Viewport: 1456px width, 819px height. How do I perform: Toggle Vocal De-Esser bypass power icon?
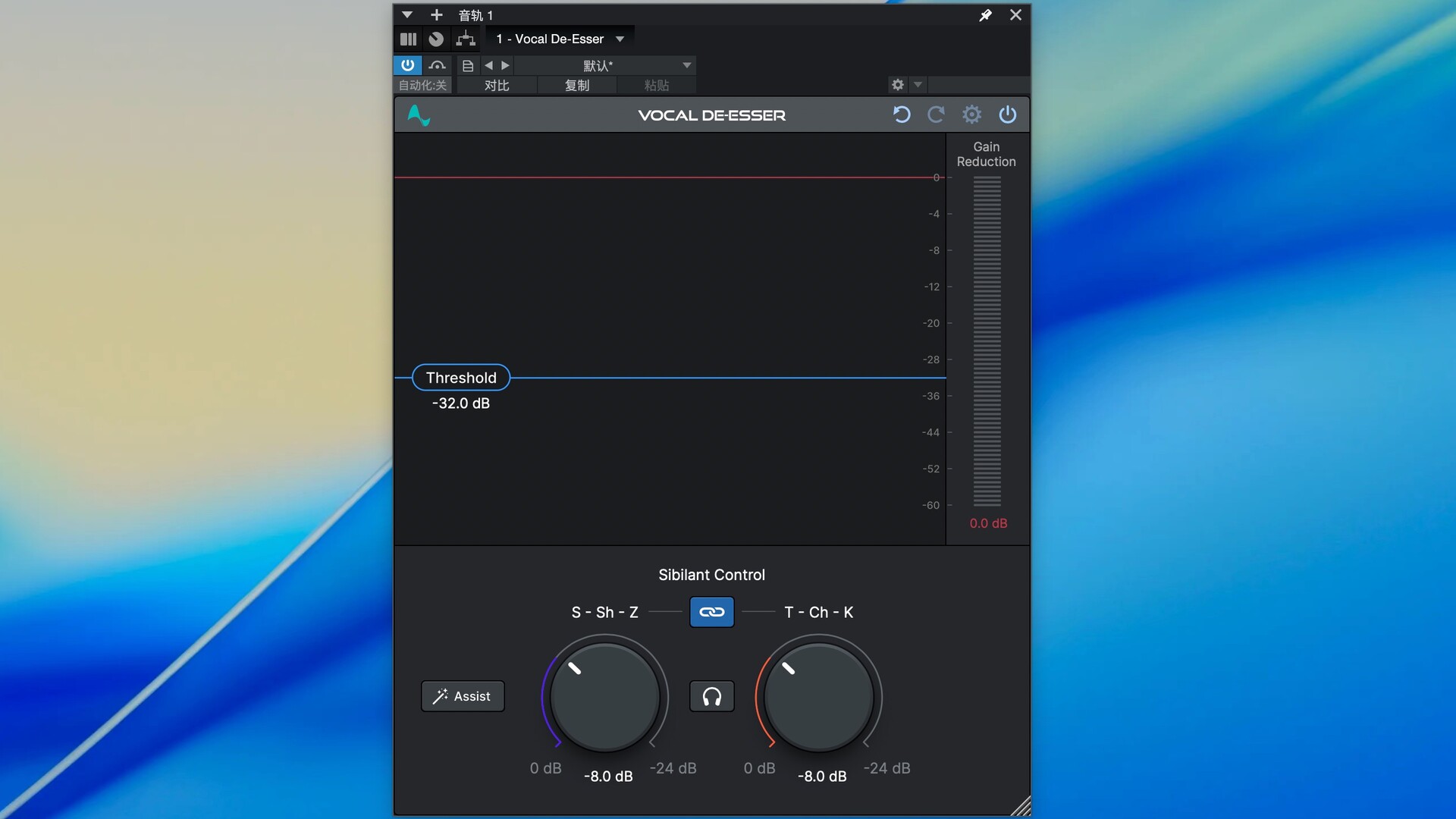coord(1007,115)
